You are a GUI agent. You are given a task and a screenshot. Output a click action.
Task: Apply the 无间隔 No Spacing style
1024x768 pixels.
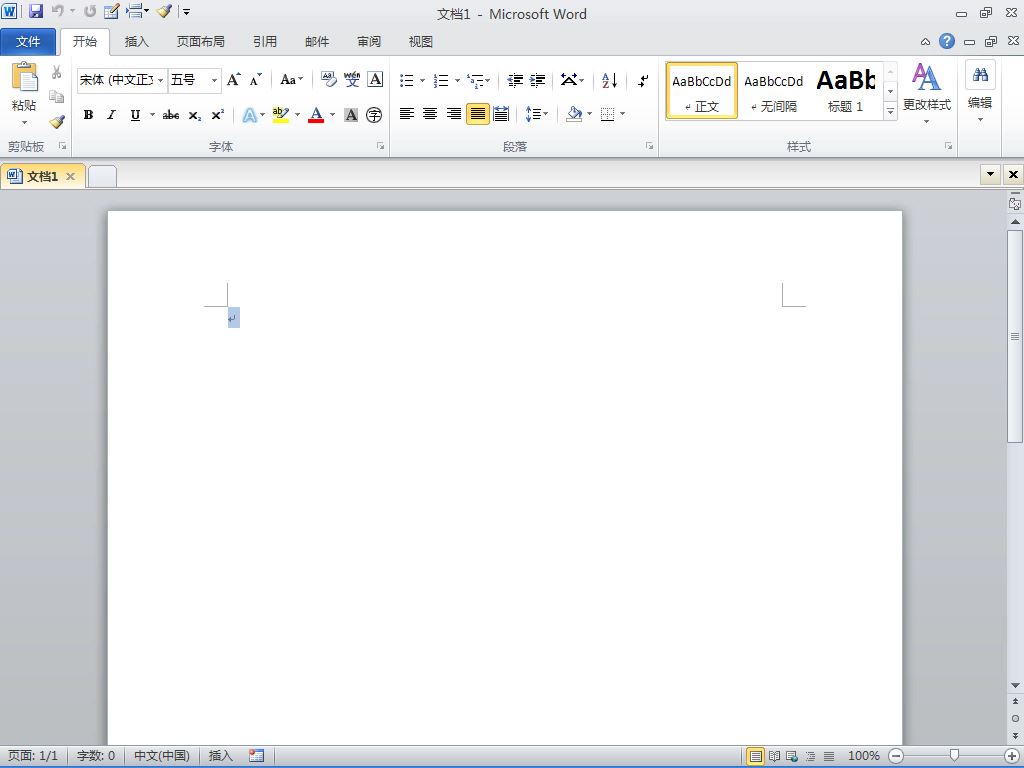pyautogui.click(x=774, y=91)
